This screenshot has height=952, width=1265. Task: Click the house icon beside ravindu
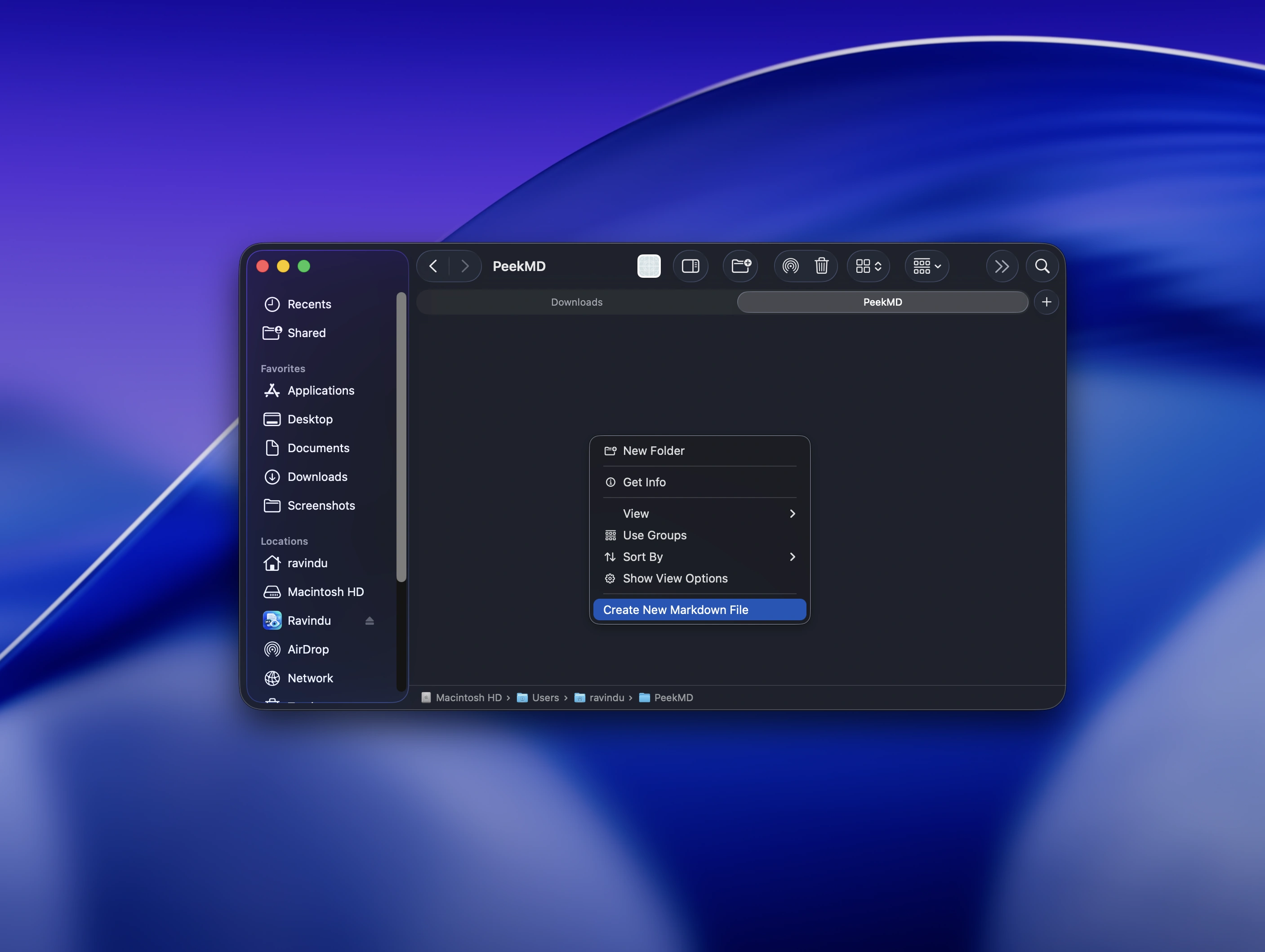pyautogui.click(x=272, y=563)
